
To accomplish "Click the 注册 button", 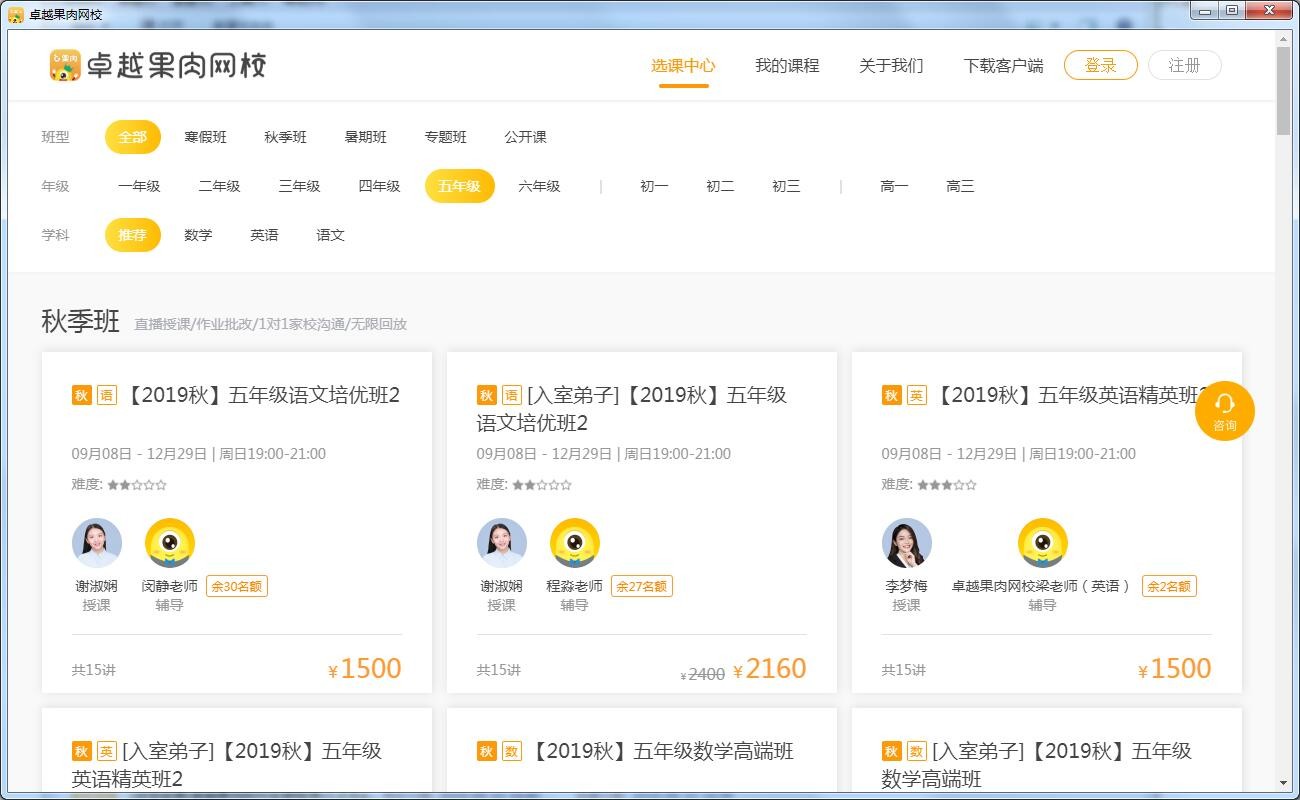I will pyautogui.click(x=1184, y=64).
